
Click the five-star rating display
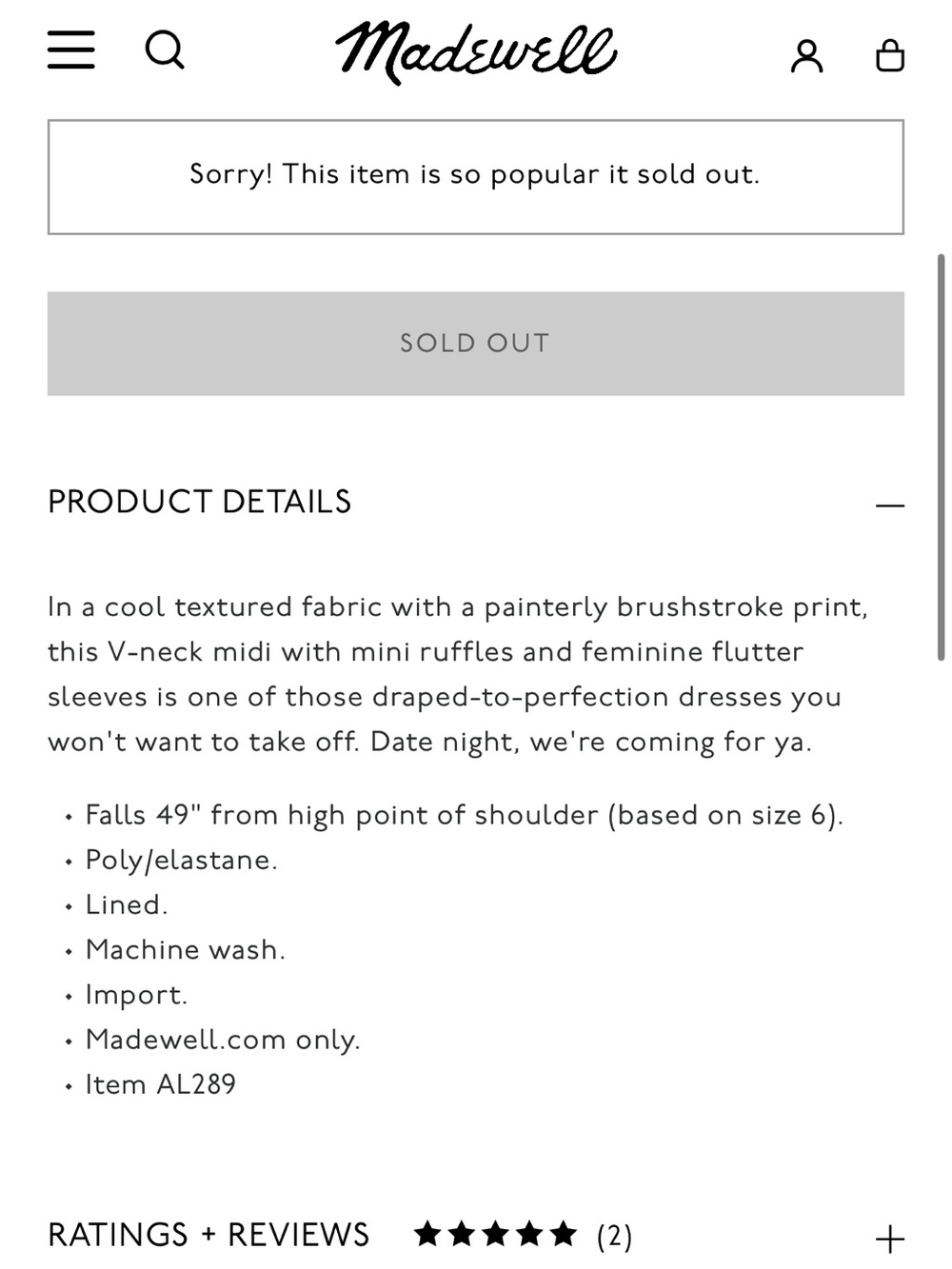point(495,1234)
